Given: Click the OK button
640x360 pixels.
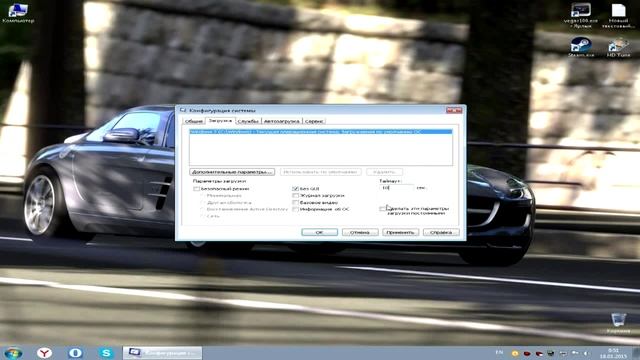Looking at the screenshot, I should tap(319, 232).
